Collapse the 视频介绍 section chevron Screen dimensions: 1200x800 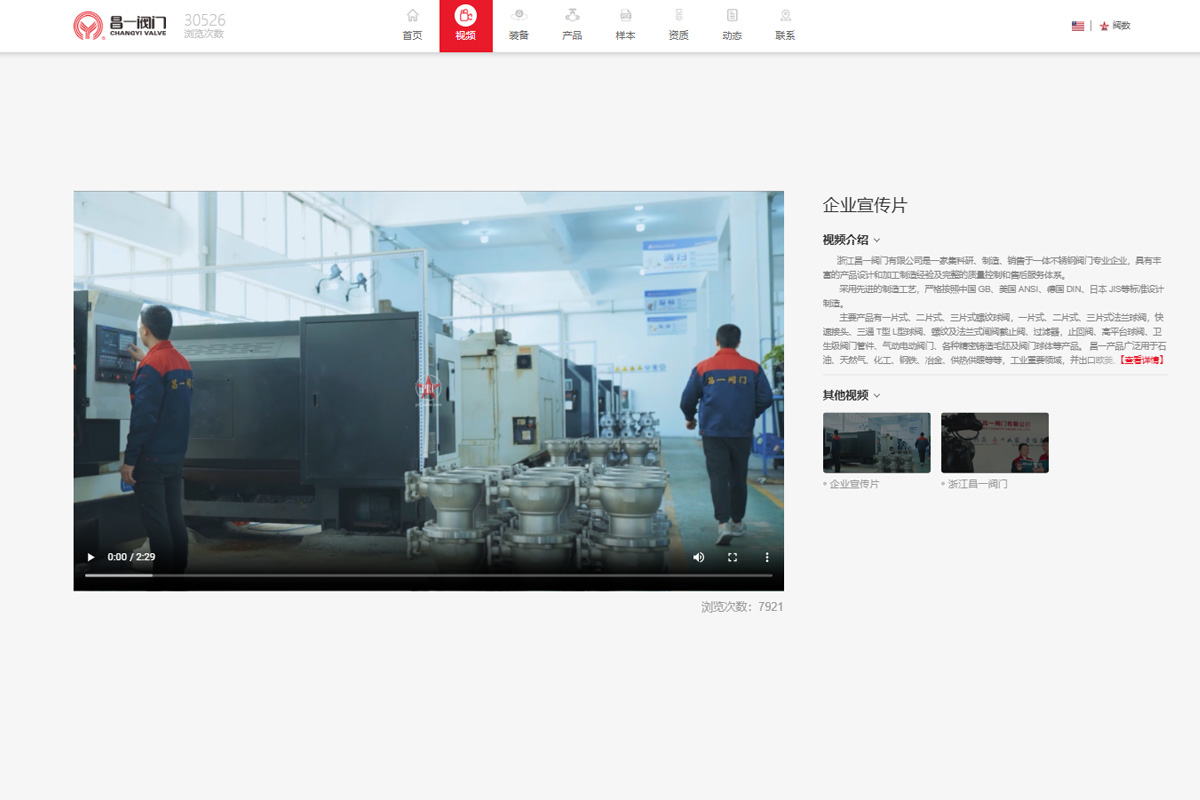point(877,240)
